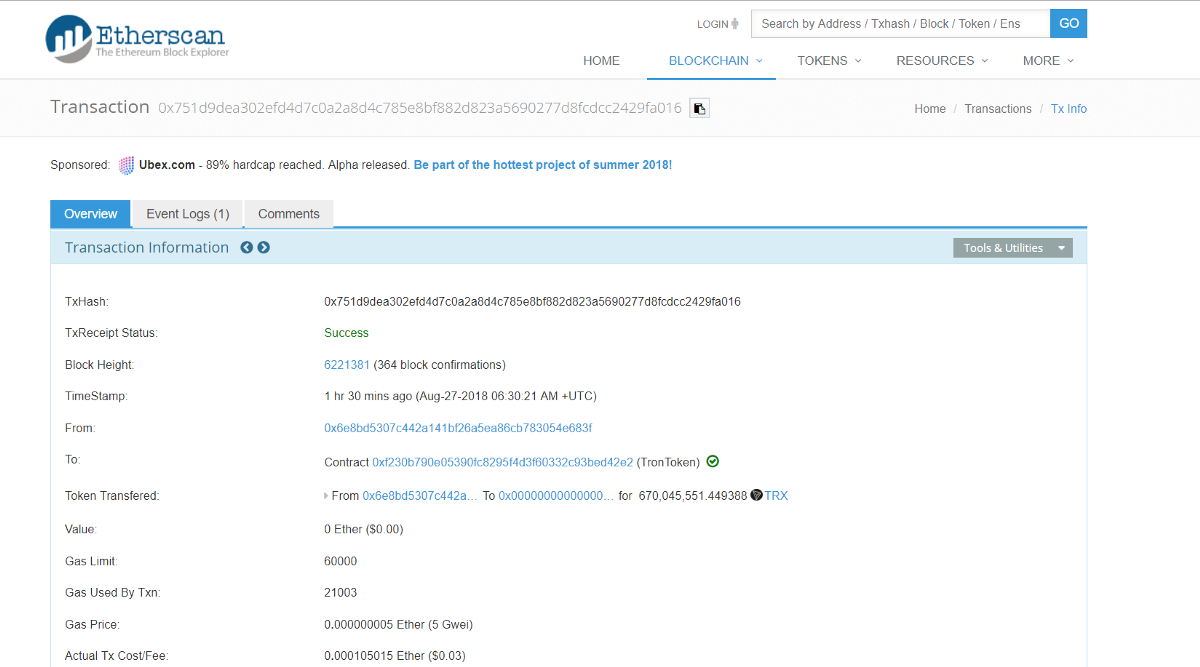Go to the Home nav item
The width and height of the screenshot is (1200, 667).
(601, 61)
